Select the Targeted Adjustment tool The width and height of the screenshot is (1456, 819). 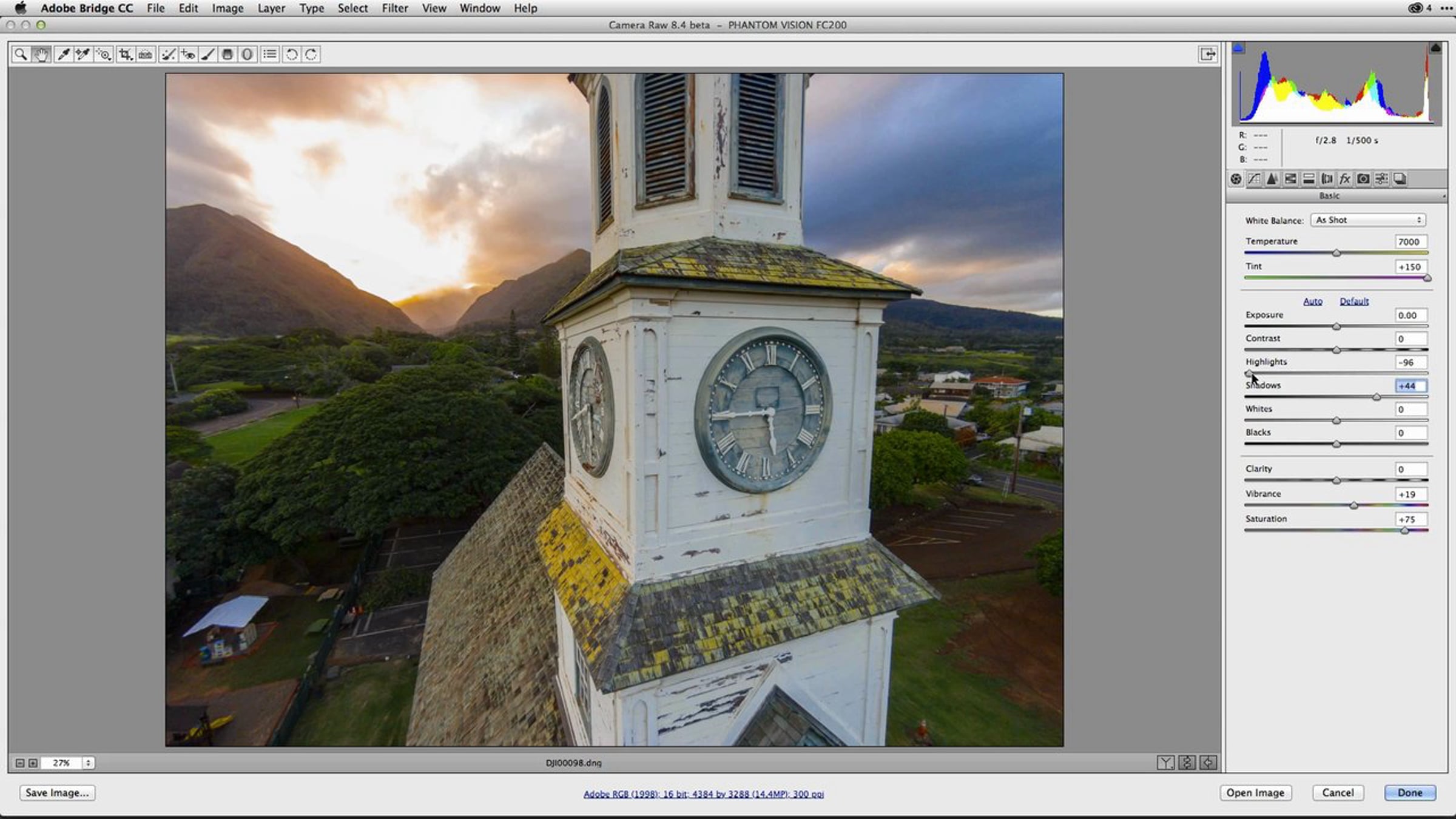pos(104,55)
